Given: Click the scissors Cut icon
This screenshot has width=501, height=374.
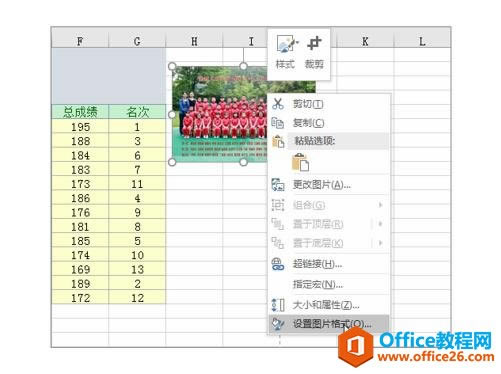Looking at the screenshot, I should tap(278, 104).
